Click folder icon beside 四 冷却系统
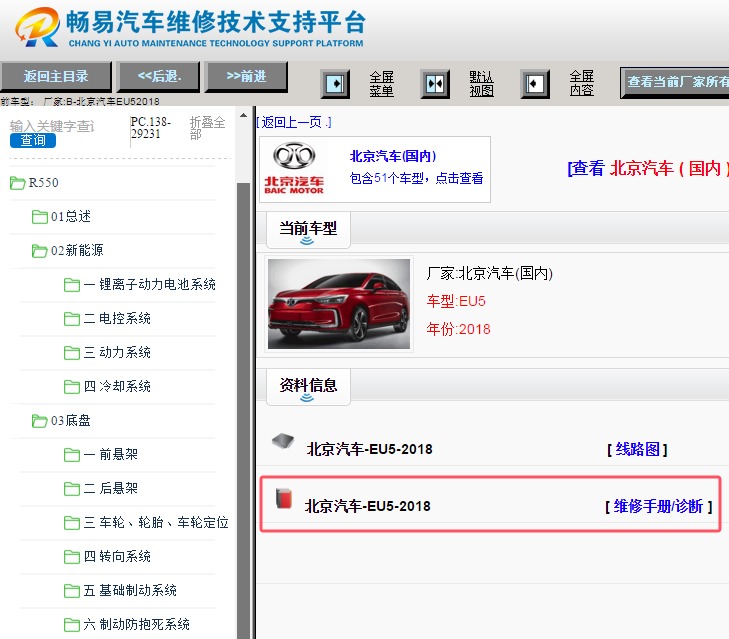Image resolution: width=729 pixels, height=639 pixels. [72, 386]
